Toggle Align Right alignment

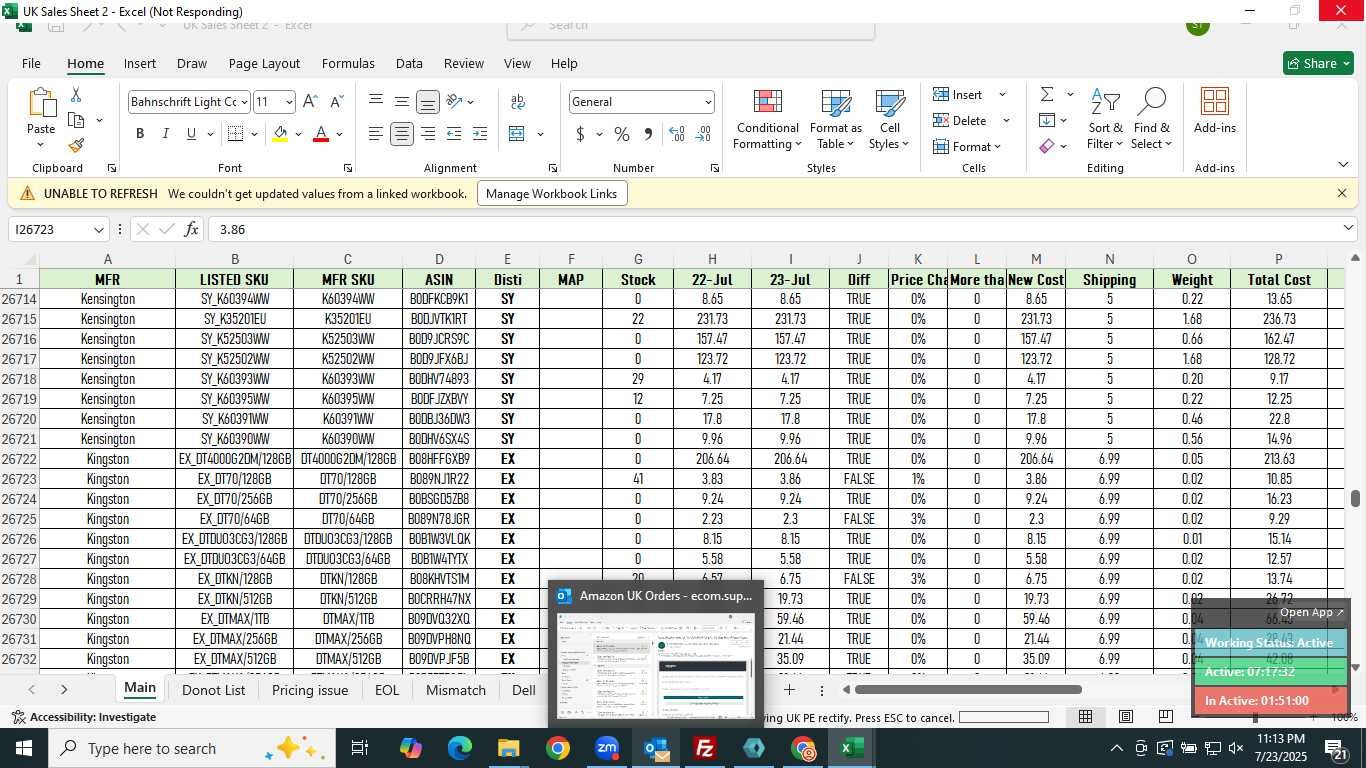tap(428, 134)
